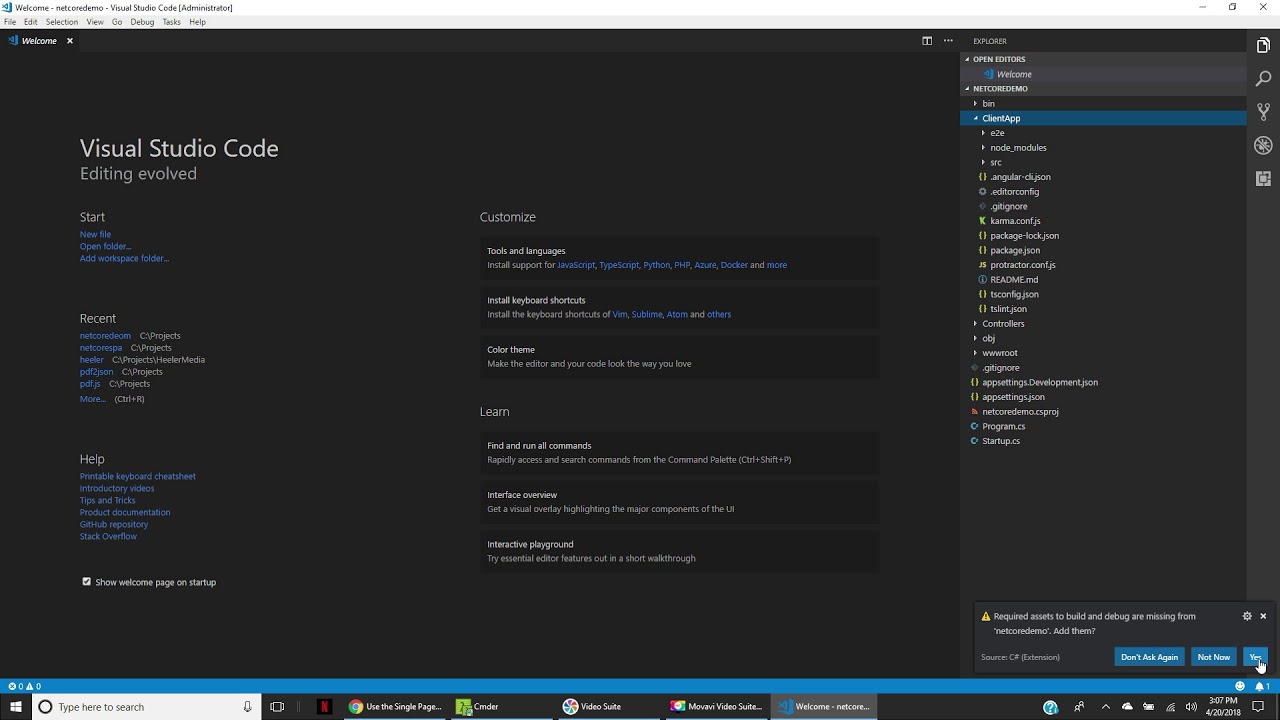Expand the src folder
This screenshot has width=1280, height=720.
click(1103, 162)
